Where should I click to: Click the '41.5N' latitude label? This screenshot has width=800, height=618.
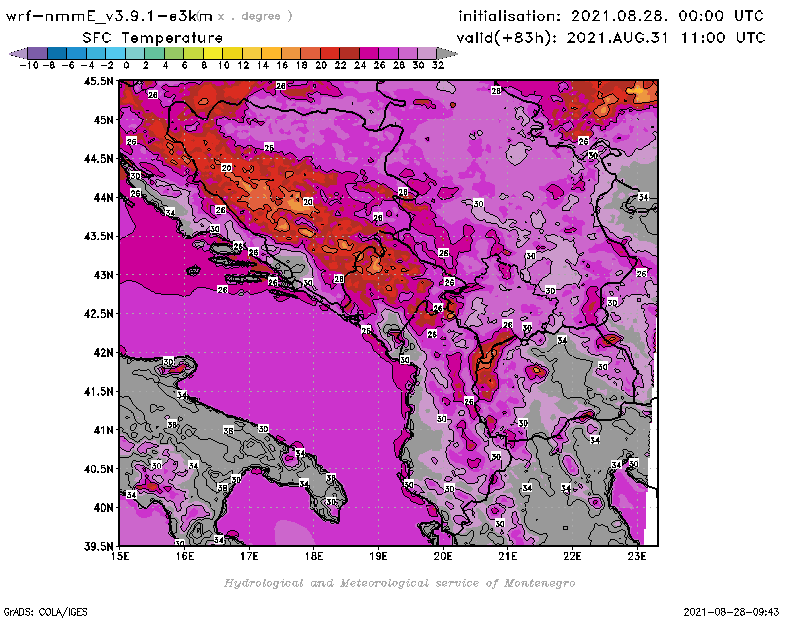pos(98,391)
